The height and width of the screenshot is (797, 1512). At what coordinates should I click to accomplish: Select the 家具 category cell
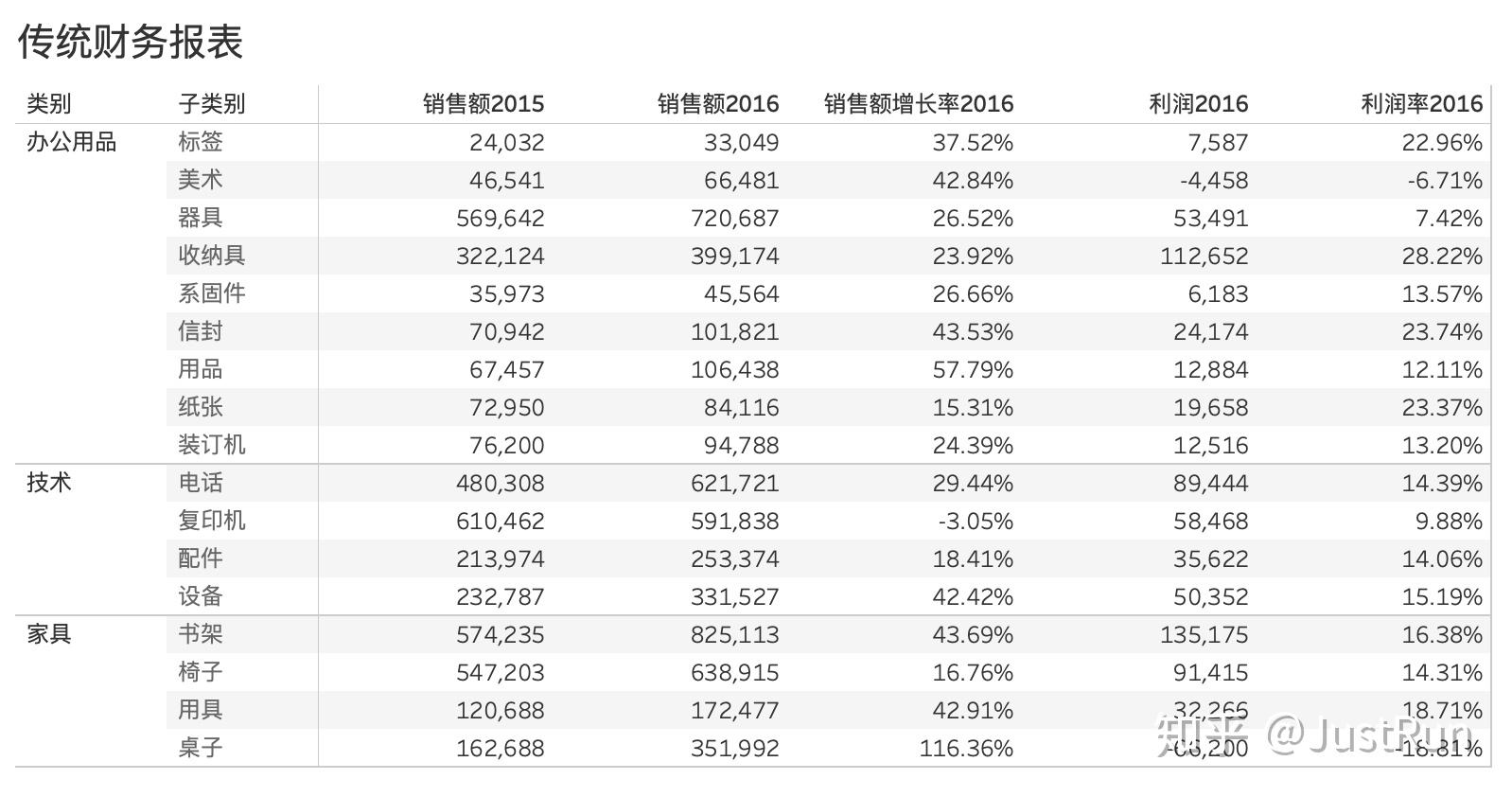(48, 634)
